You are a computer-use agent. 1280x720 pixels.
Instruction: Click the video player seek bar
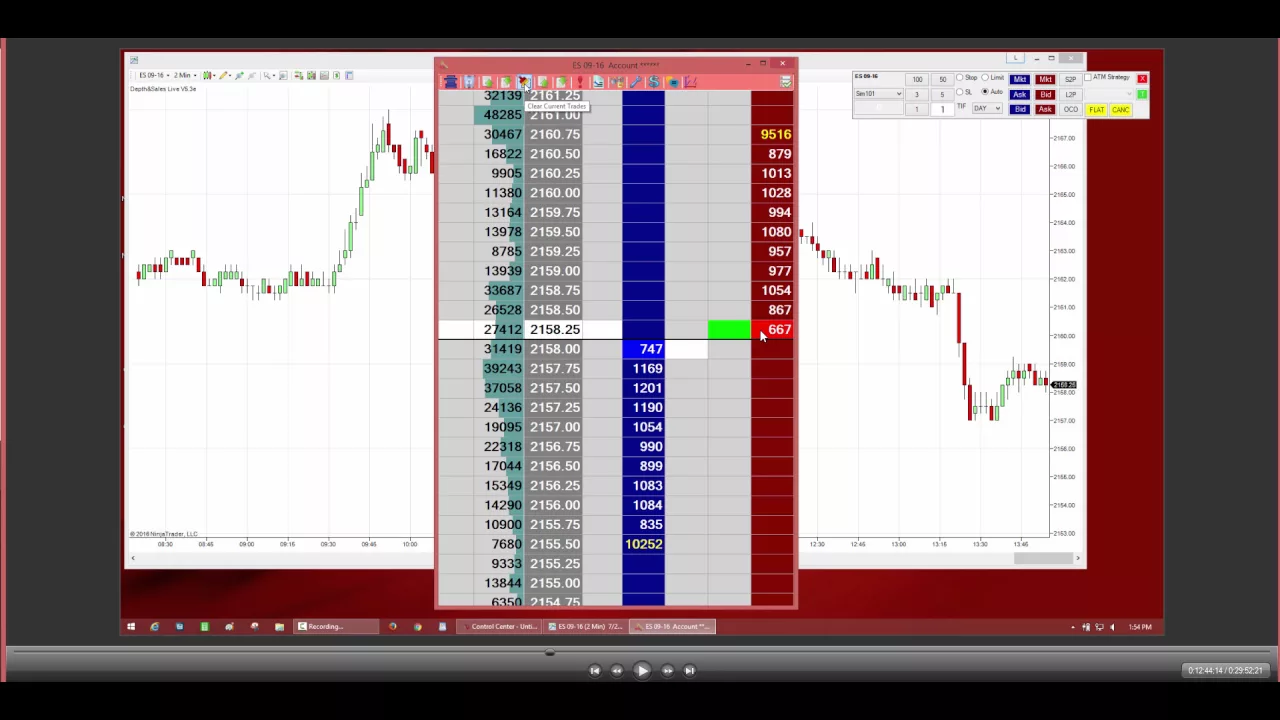[640, 653]
